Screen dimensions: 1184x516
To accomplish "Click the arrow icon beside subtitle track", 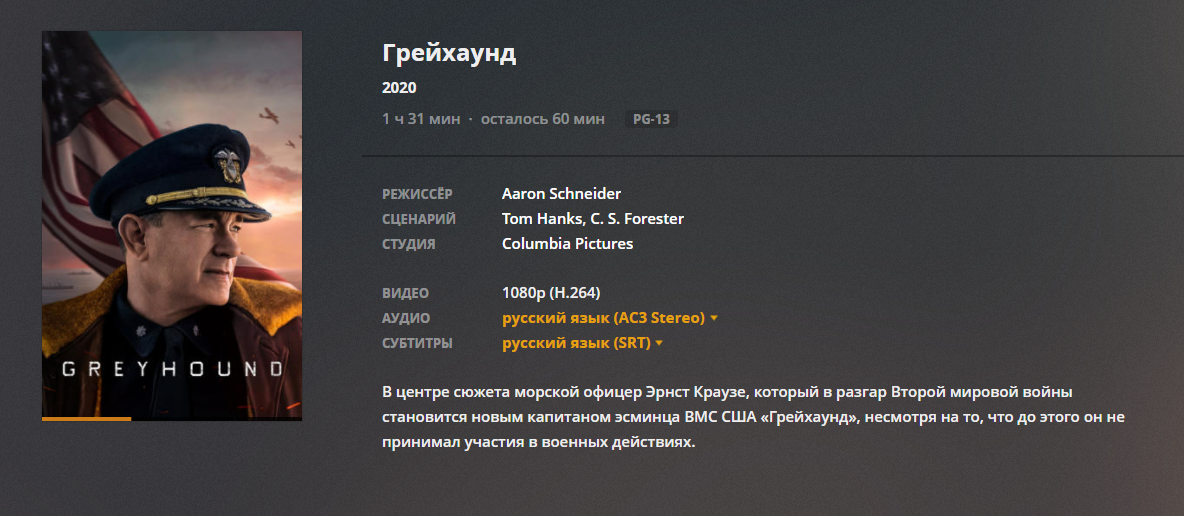I will pos(660,344).
